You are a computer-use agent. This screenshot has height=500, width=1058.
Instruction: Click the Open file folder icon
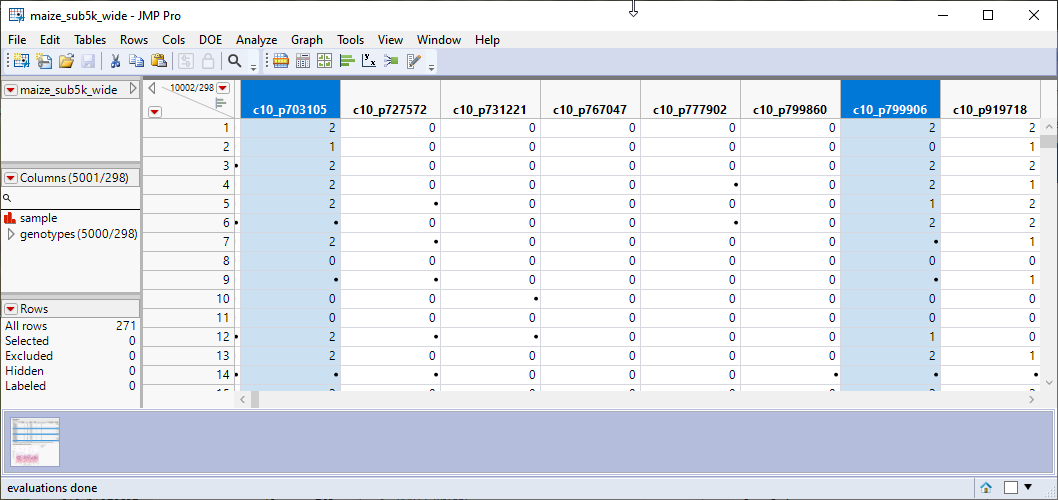pyautogui.click(x=66, y=61)
